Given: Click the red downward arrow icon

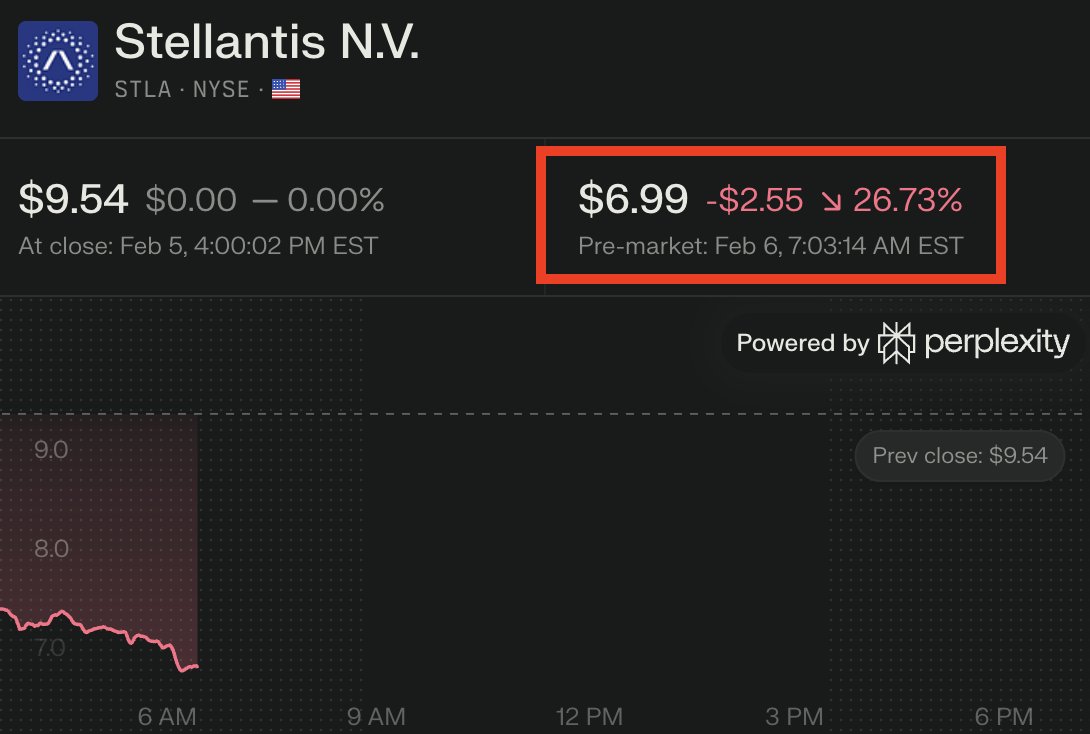Looking at the screenshot, I should [x=831, y=201].
